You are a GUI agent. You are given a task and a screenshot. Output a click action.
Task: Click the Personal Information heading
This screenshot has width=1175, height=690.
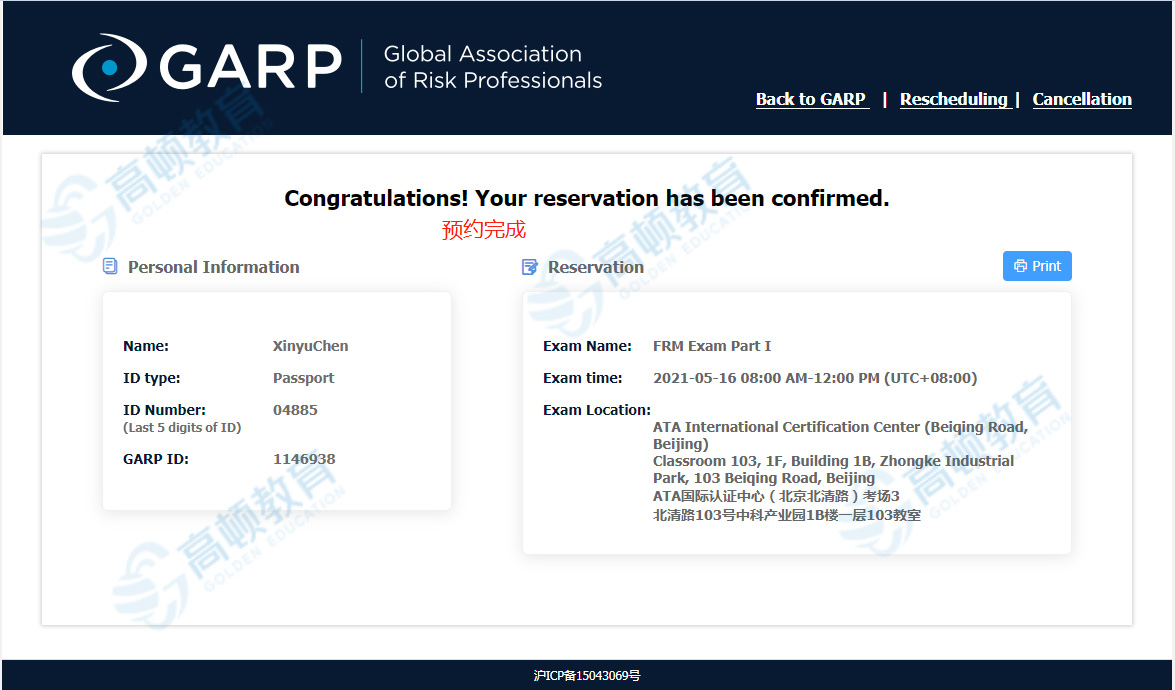click(214, 267)
